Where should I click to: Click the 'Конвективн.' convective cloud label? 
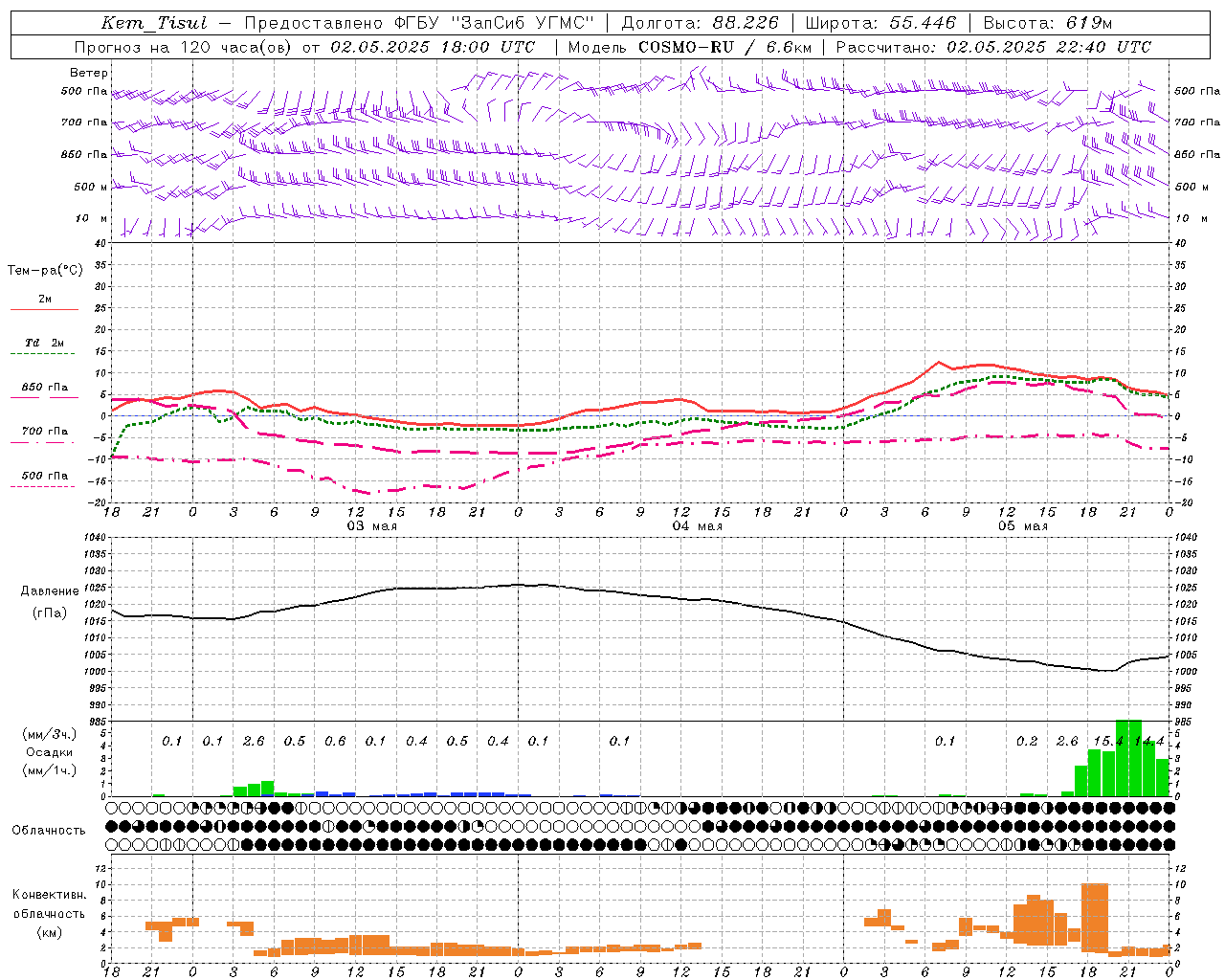pyautogui.click(x=49, y=895)
